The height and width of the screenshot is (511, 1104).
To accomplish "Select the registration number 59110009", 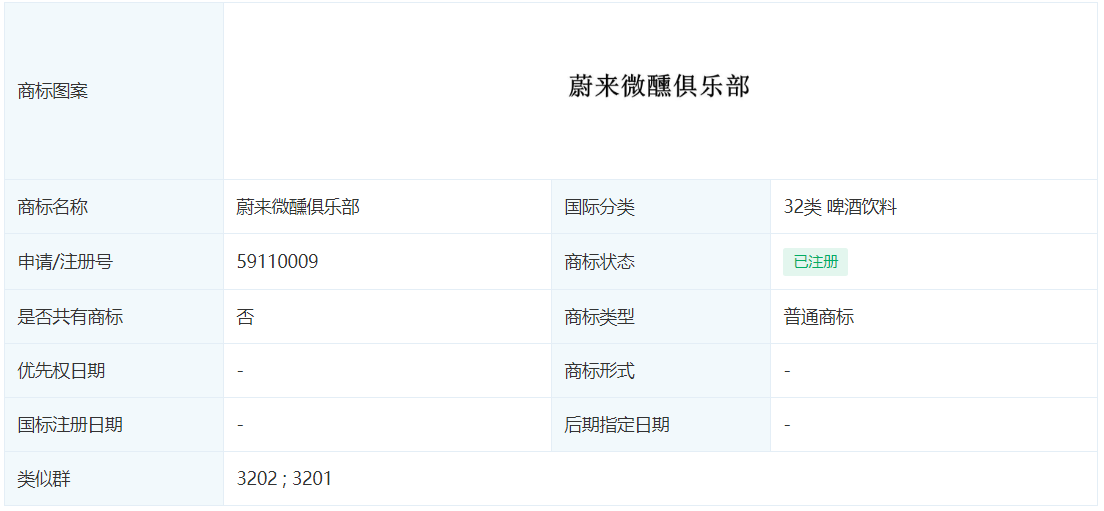I will coord(277,262).
